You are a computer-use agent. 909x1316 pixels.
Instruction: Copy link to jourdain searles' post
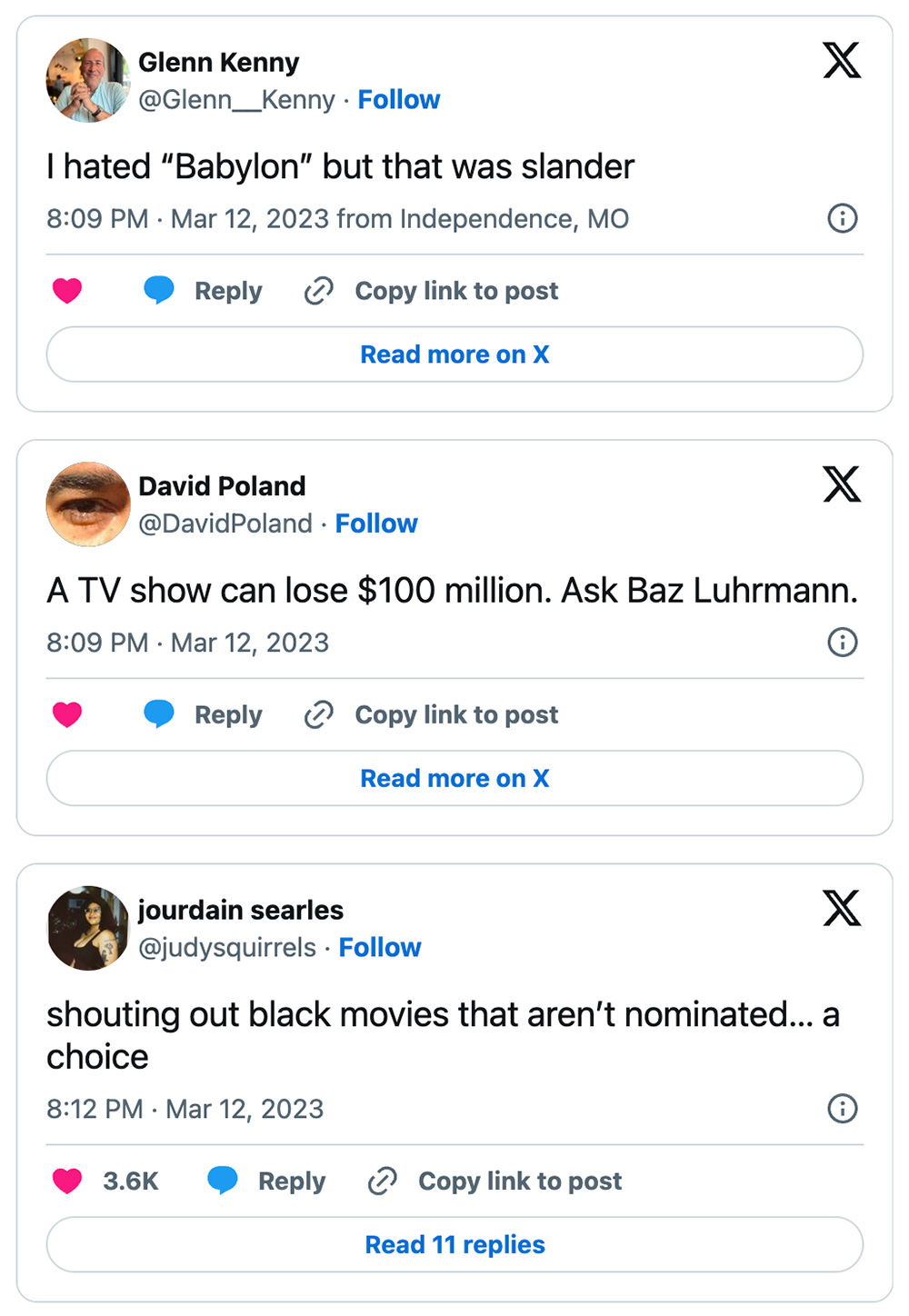point(495,1181)
